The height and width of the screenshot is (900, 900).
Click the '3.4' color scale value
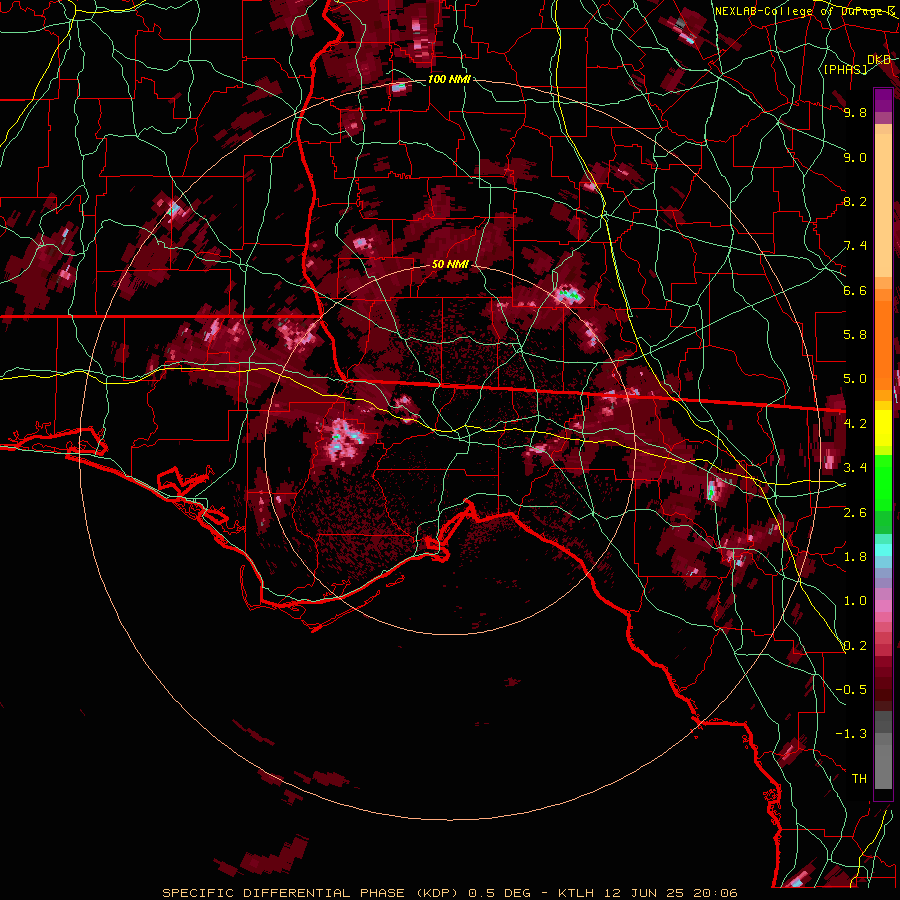855,468
